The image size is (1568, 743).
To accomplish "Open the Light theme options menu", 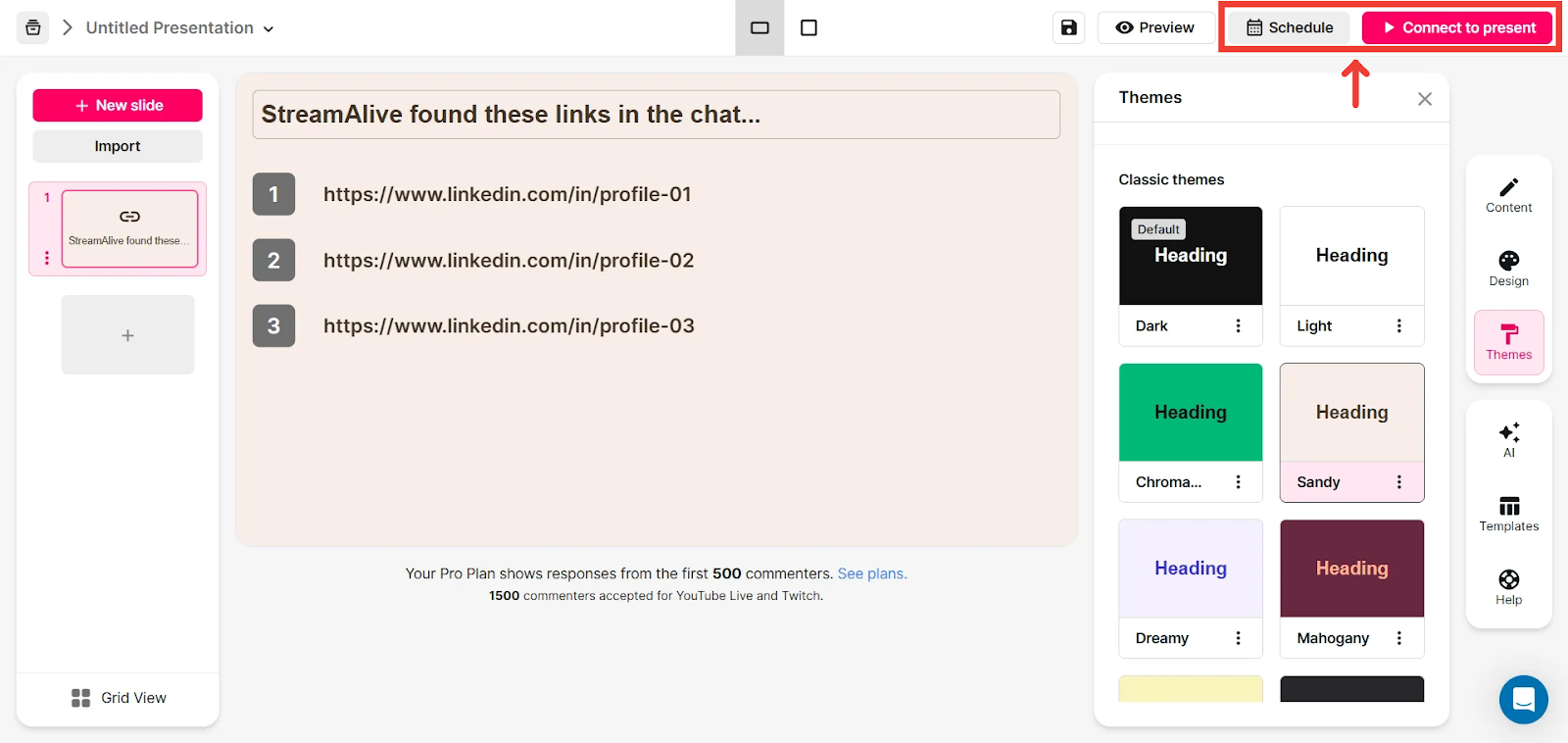I will tap(1399, 325).
